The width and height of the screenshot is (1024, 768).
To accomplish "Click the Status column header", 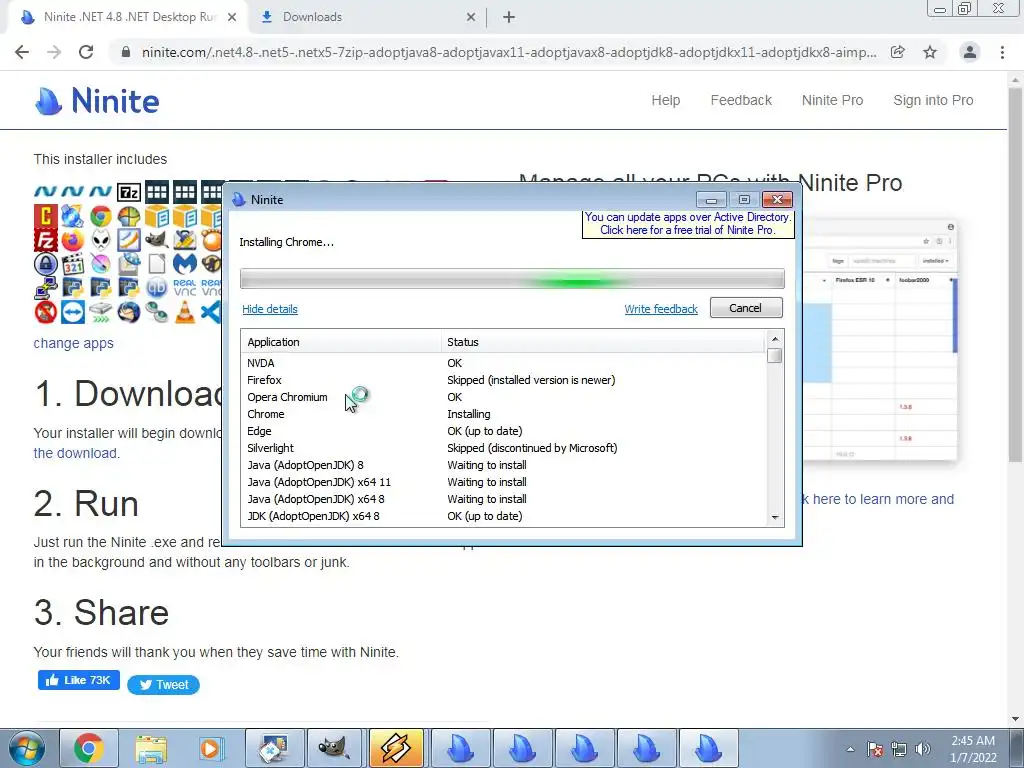I will 603,342.
